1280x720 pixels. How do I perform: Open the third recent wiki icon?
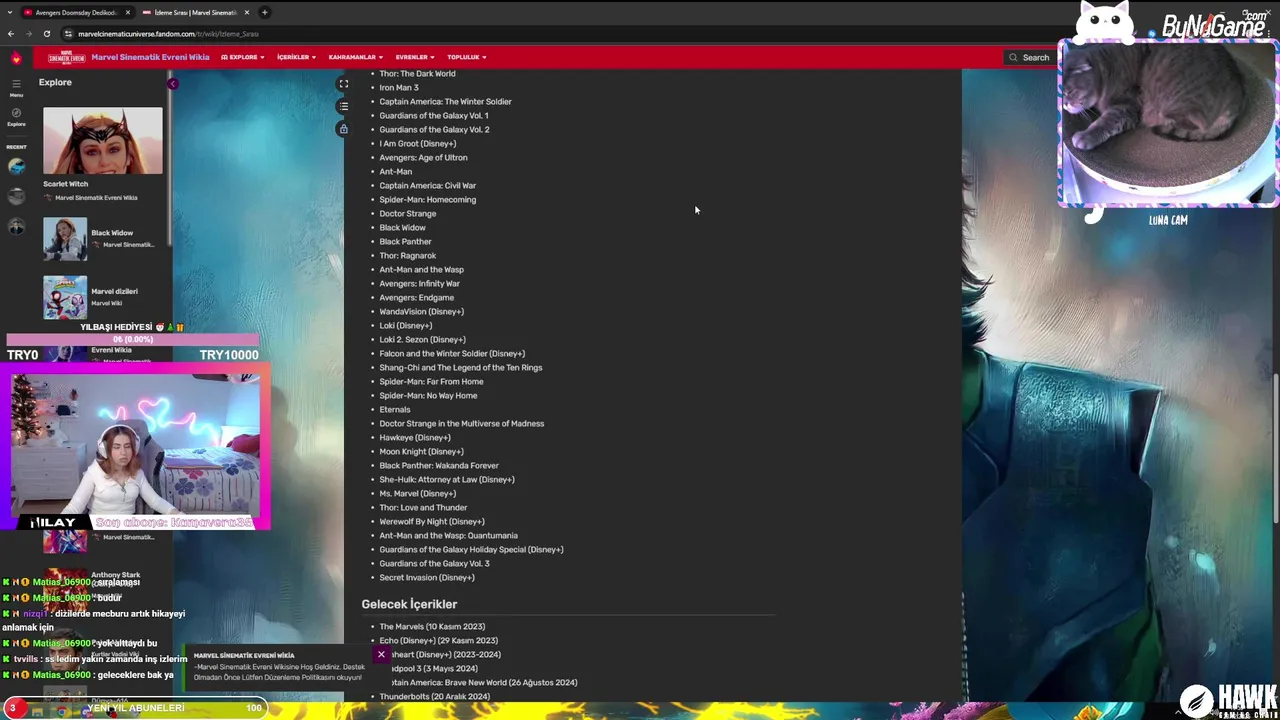click(16, 226)
